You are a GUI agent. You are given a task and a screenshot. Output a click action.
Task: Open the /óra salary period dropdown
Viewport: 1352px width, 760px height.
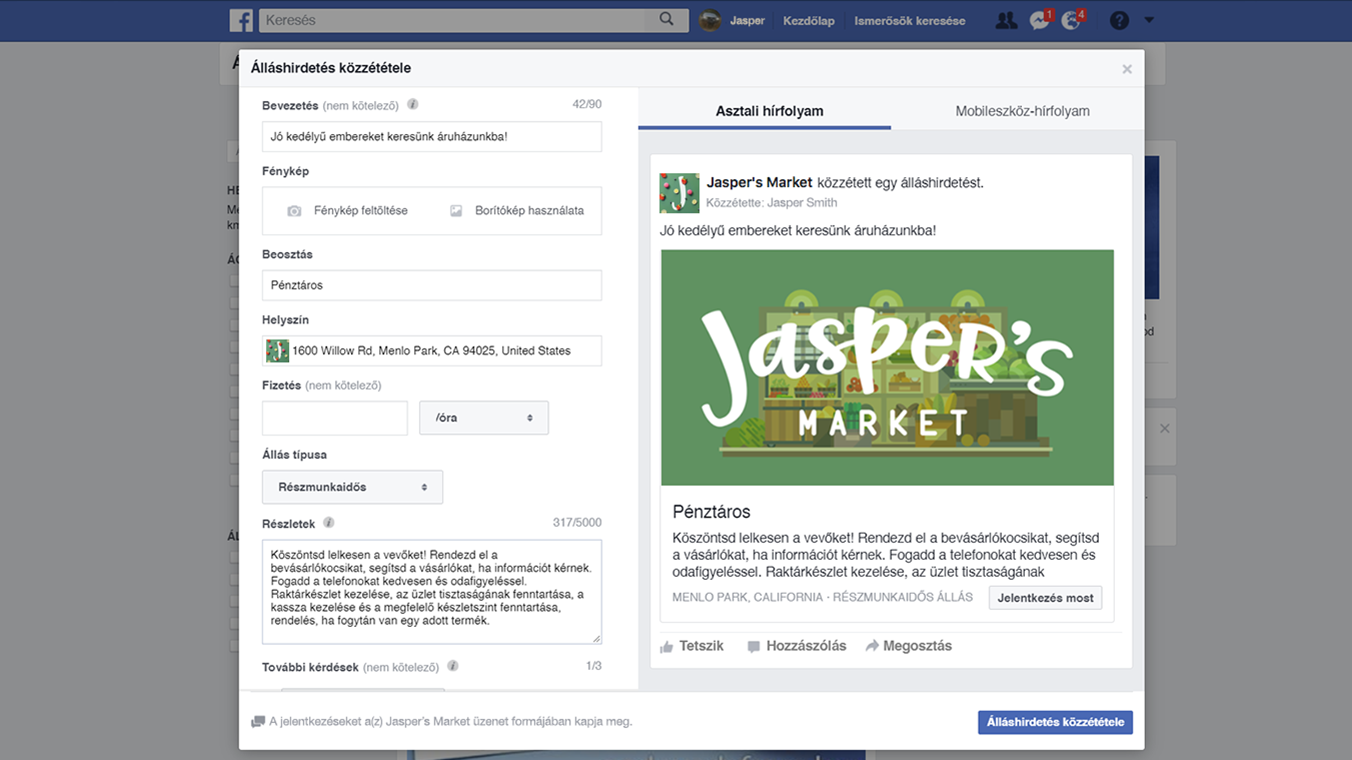(484, 418)
